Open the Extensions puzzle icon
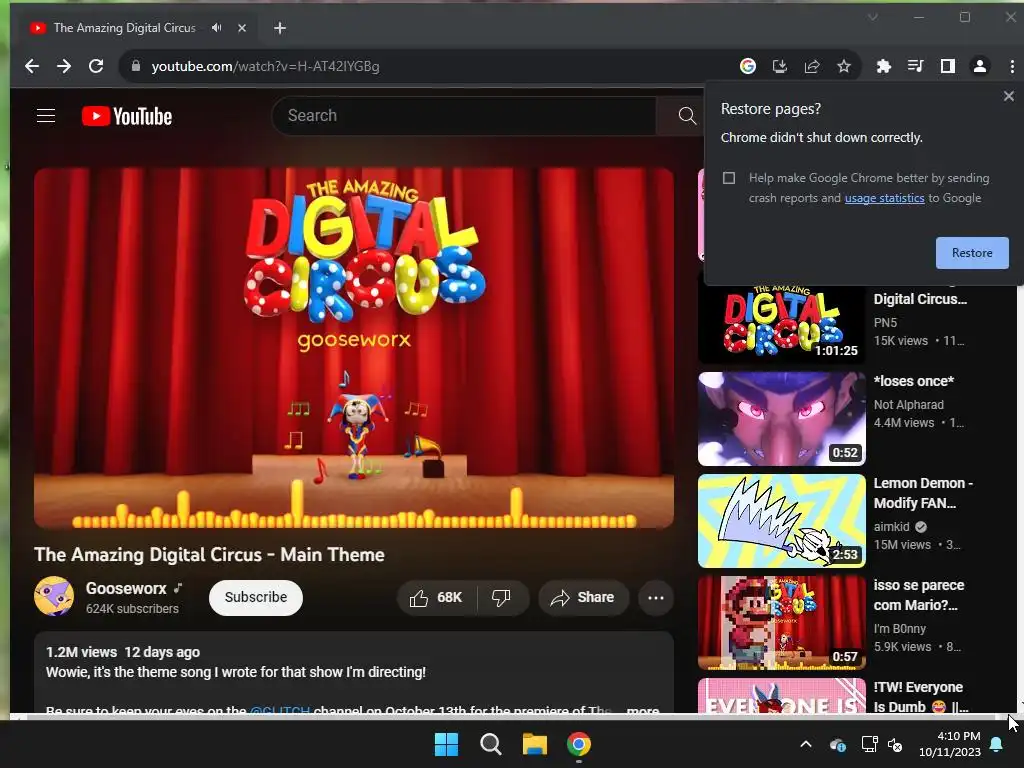 [x=884, y=66]
